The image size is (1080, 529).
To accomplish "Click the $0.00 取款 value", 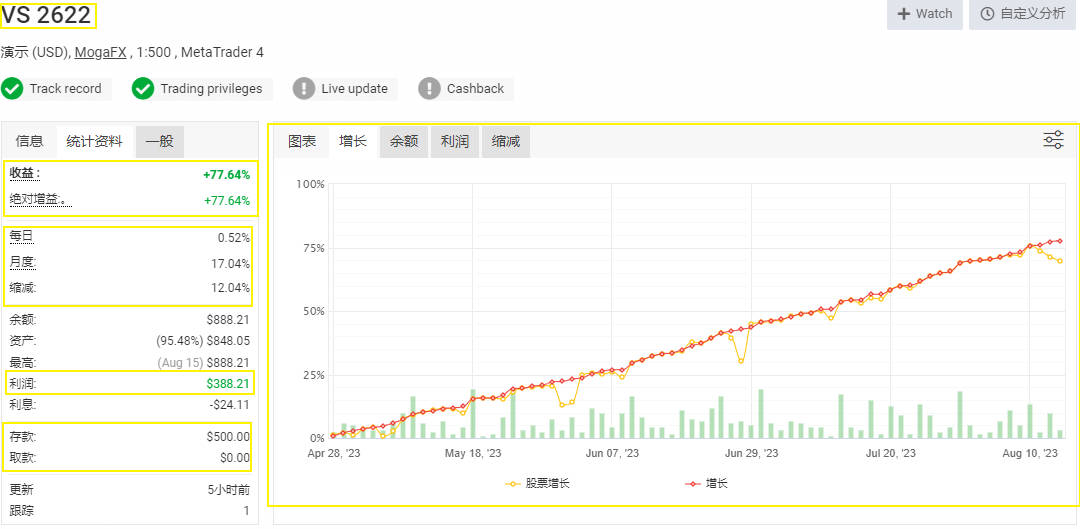I will point(233,458).
